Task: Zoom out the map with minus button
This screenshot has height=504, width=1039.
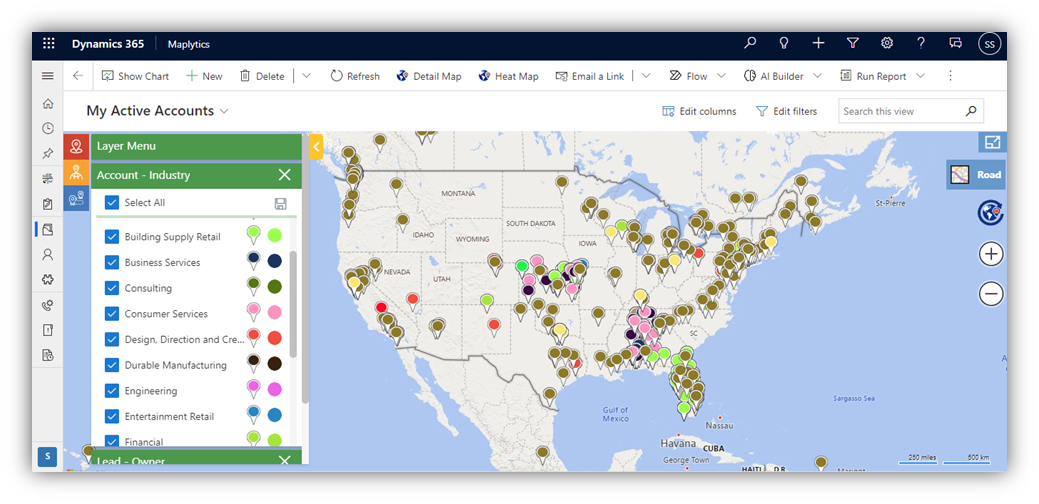Action: tap(991, 293)
